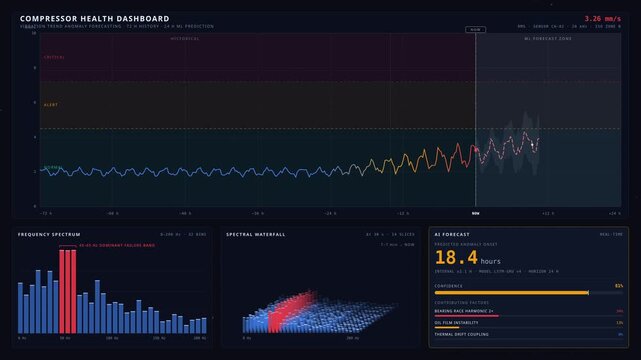This screenshot has width=641, height=360.
Task: Click the 50 Hz label under the spectrum
Action: tap(65, 338)
